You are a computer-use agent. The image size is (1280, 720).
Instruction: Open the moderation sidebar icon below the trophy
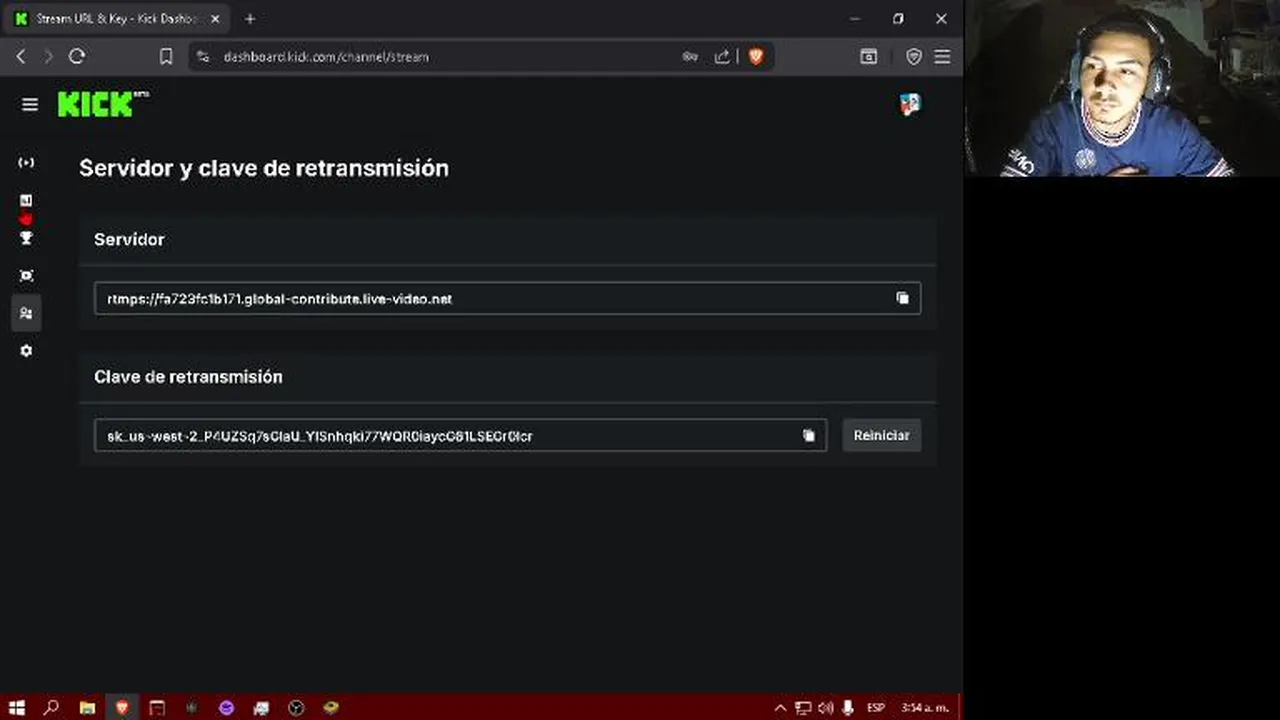tap(26, 276)
